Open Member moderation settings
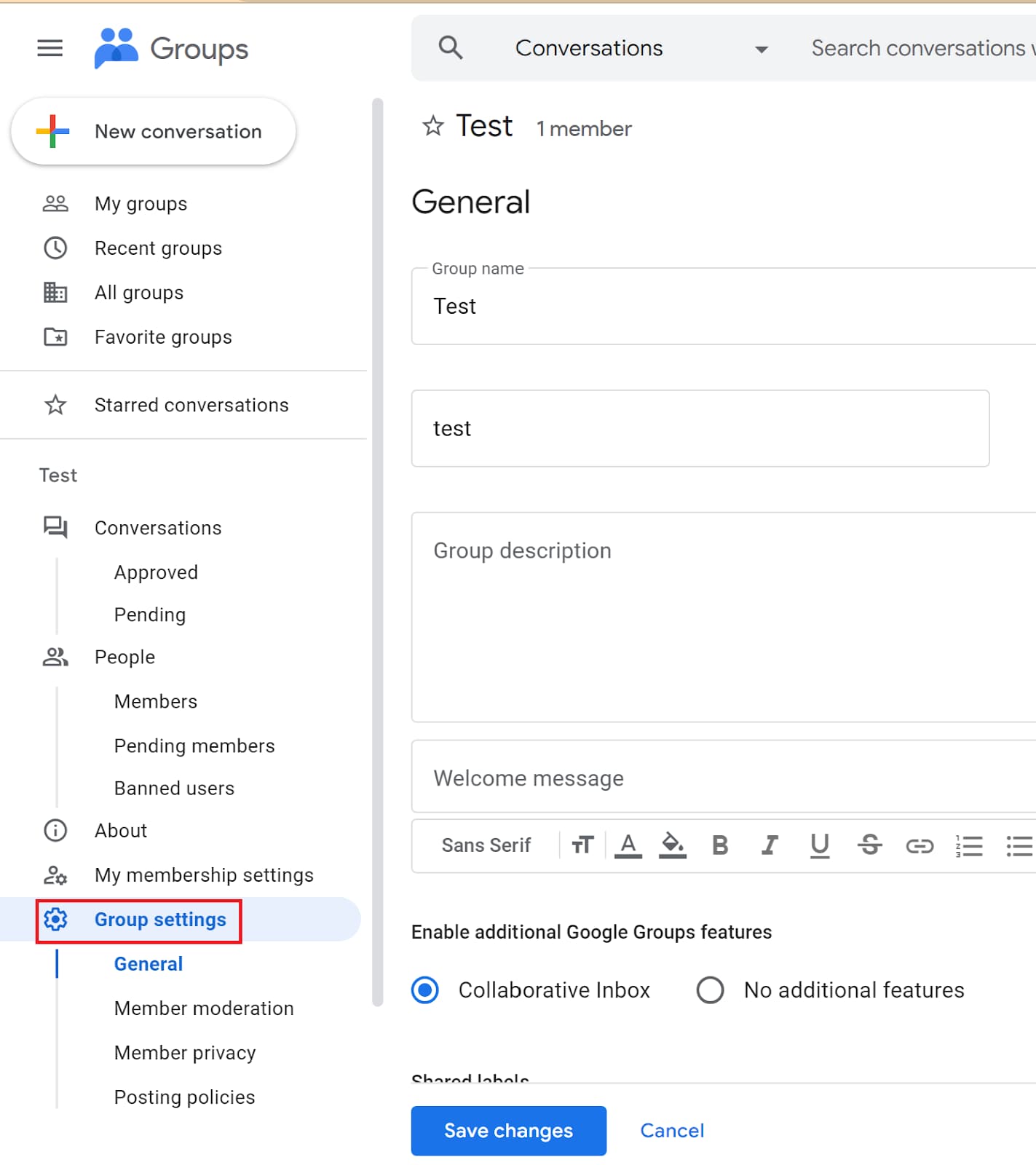This screenshot has width=1036, height=1165. tap(204, 1008)
